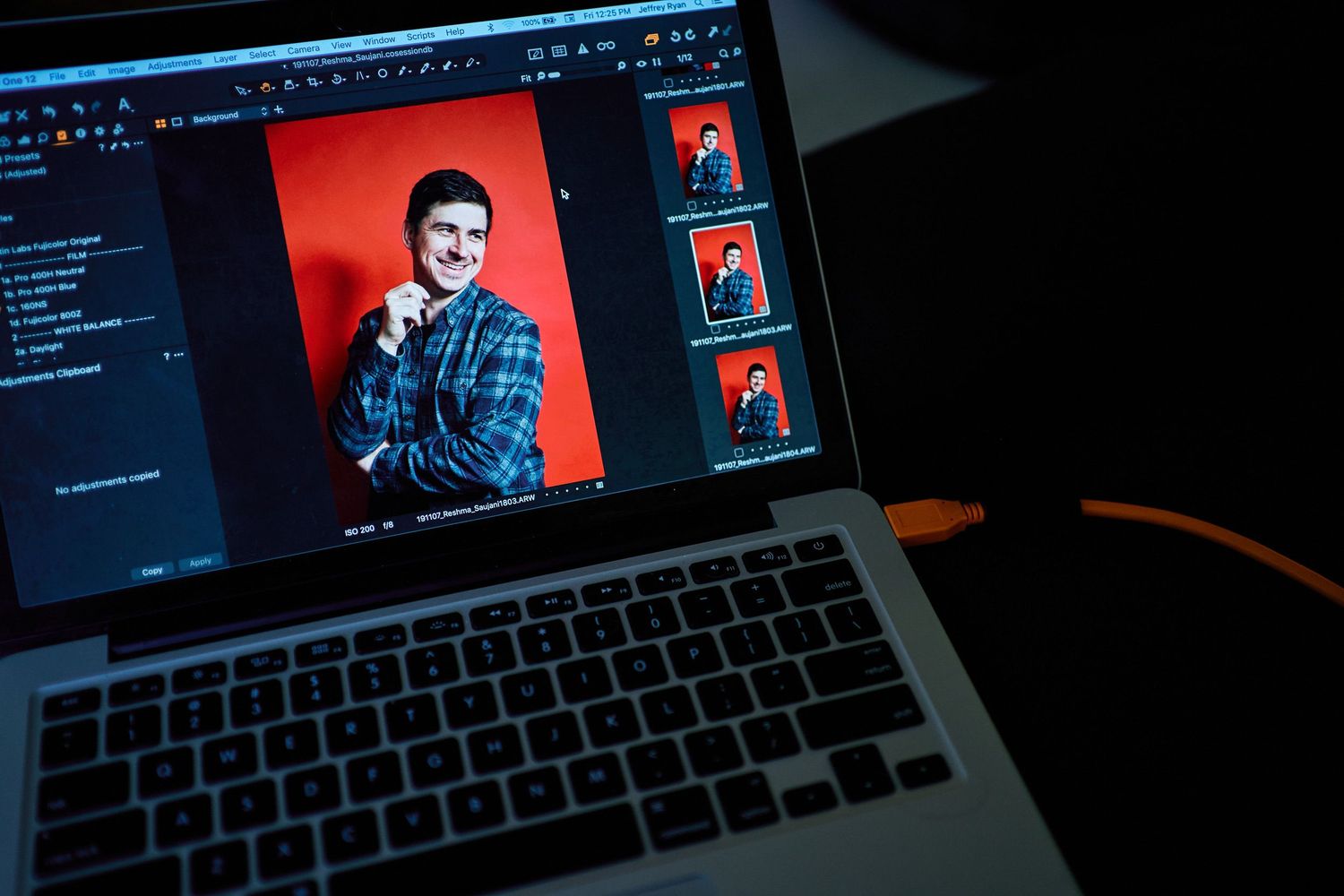
Task: Toggle annotations edit overlay icon
Action: coord(536,54)
